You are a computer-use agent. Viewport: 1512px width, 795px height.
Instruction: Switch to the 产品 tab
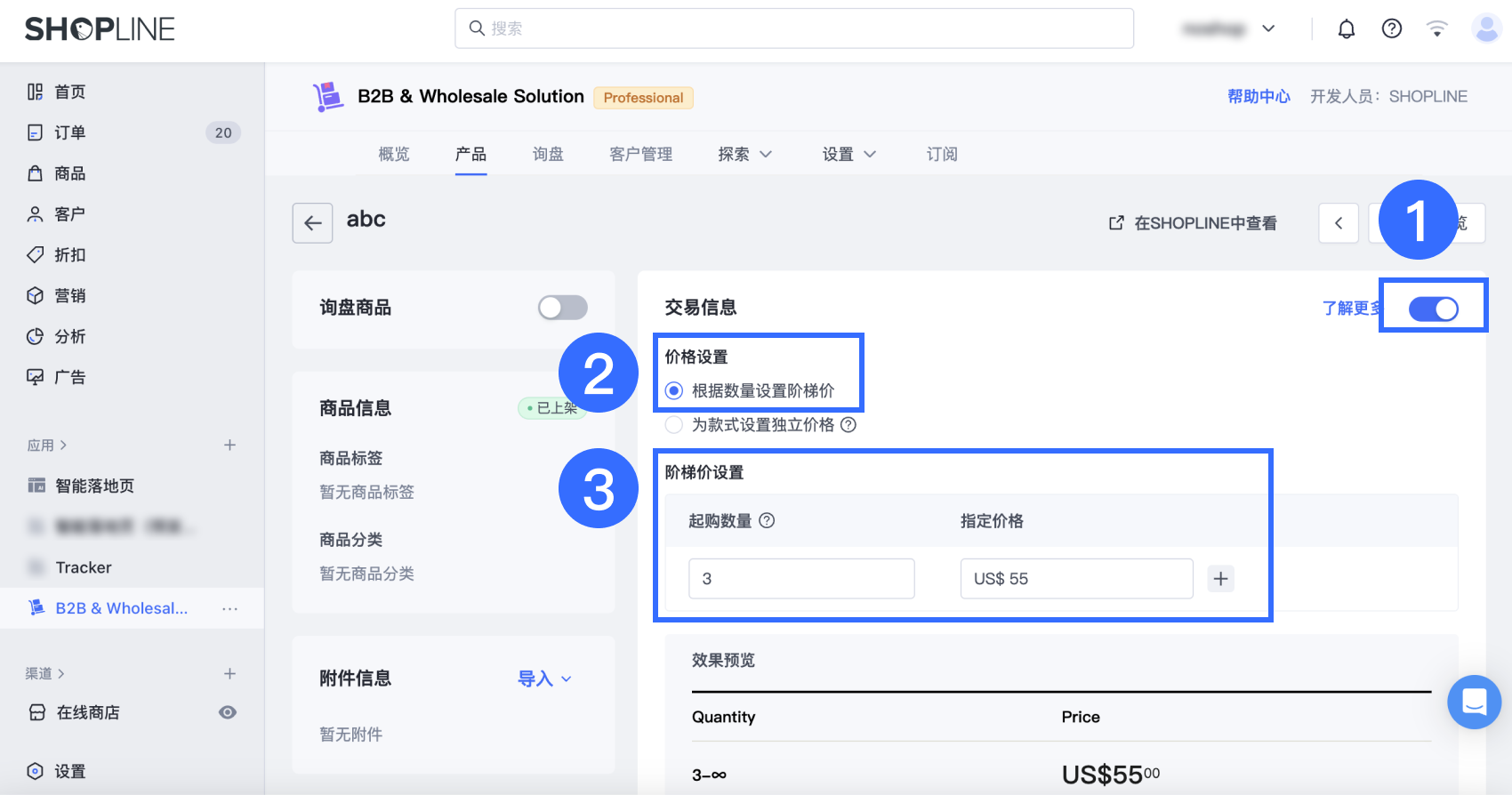pyautogui.click(x=471, y=155)
